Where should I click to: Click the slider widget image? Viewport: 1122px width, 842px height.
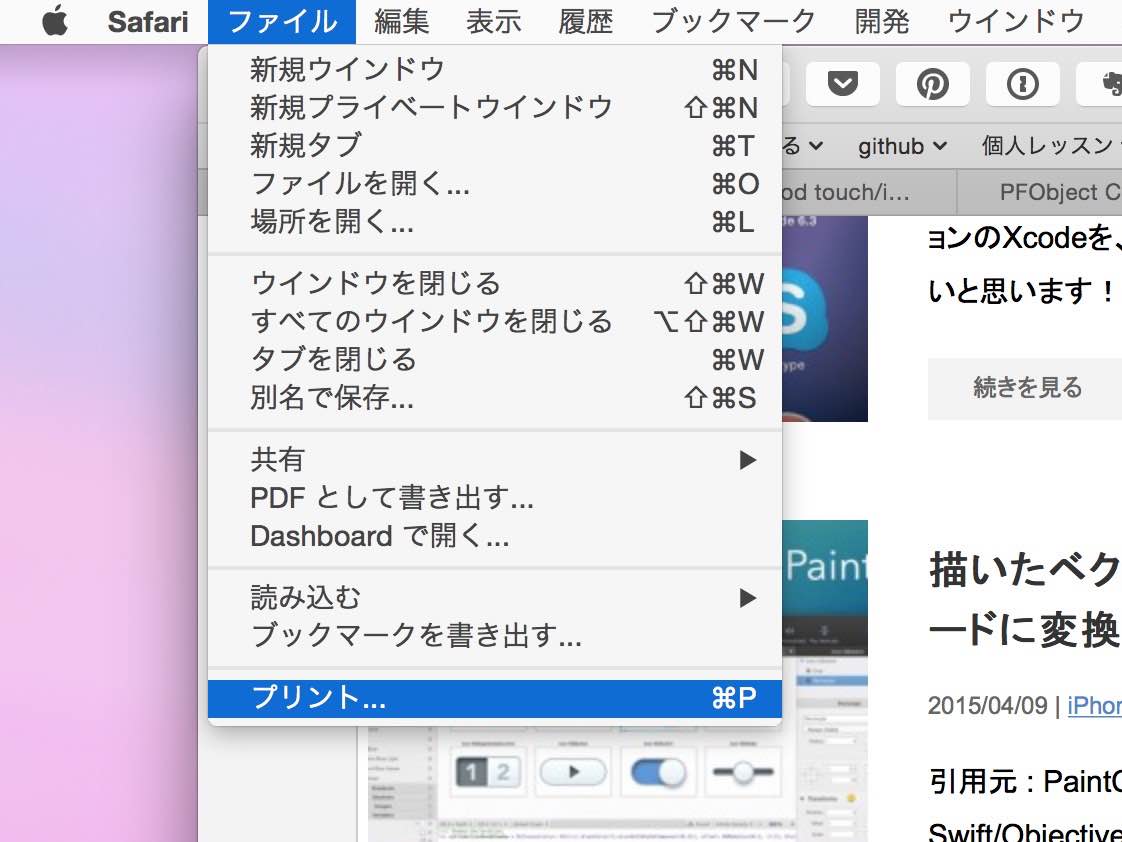743,772
